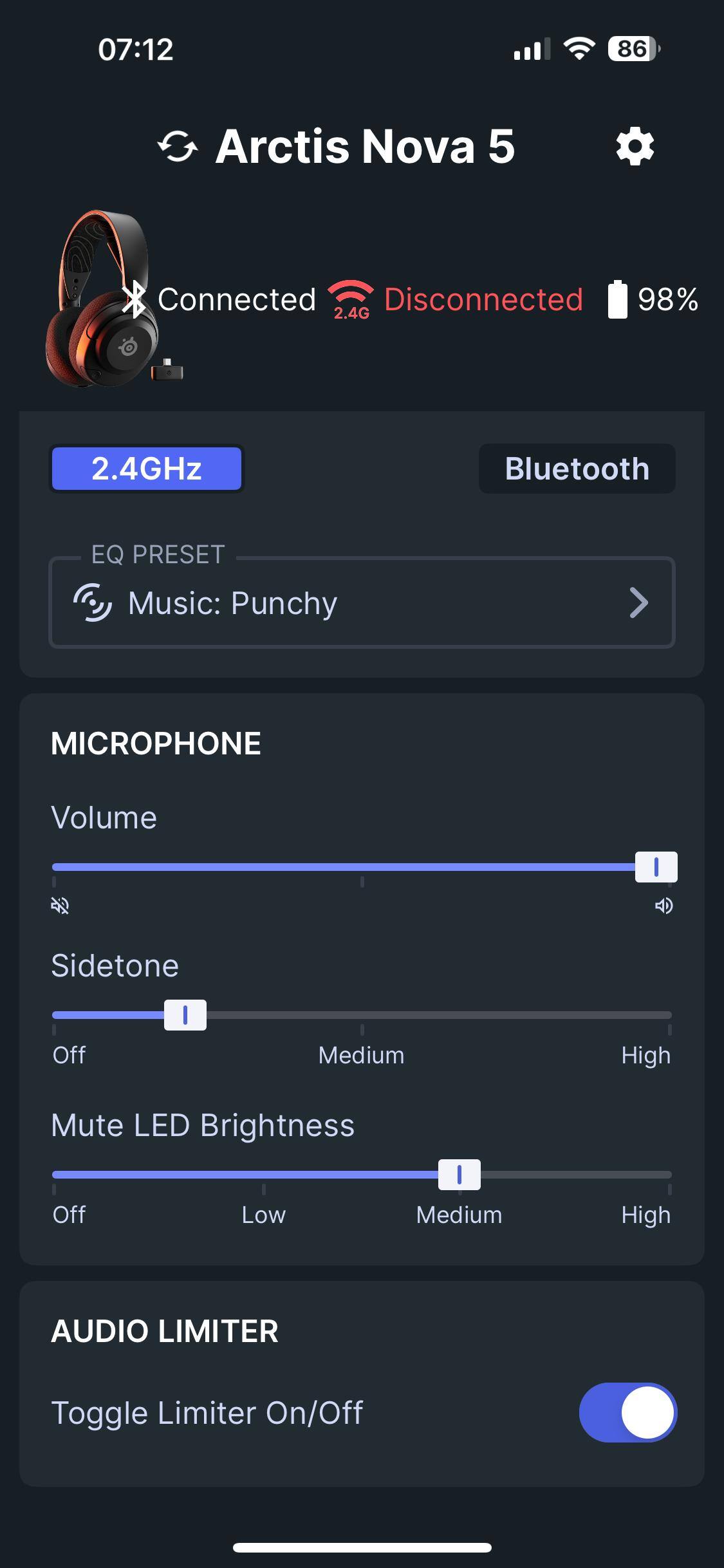Tap the EQ preset disc icon
724x1568 pixels.
[x=93, y=603]
